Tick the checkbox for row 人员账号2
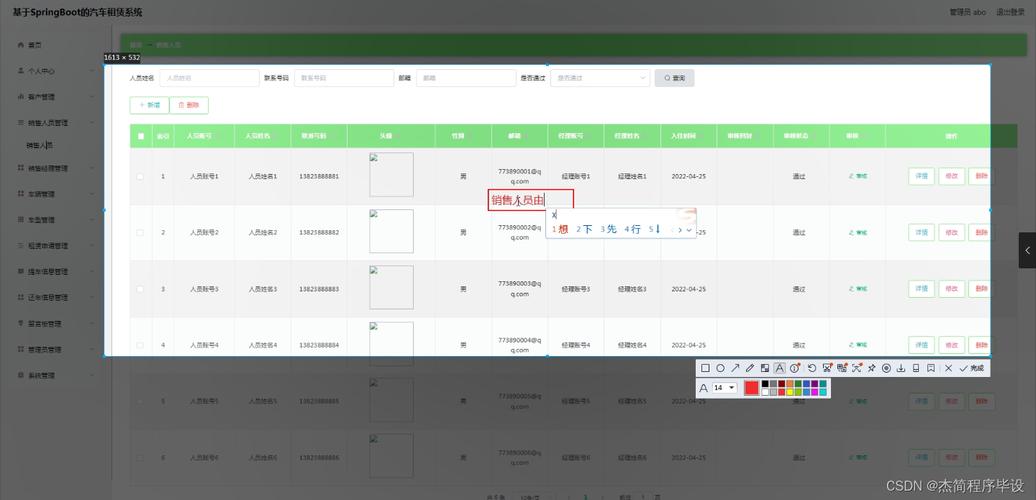1036x500 pixels. tap(139, 232)
